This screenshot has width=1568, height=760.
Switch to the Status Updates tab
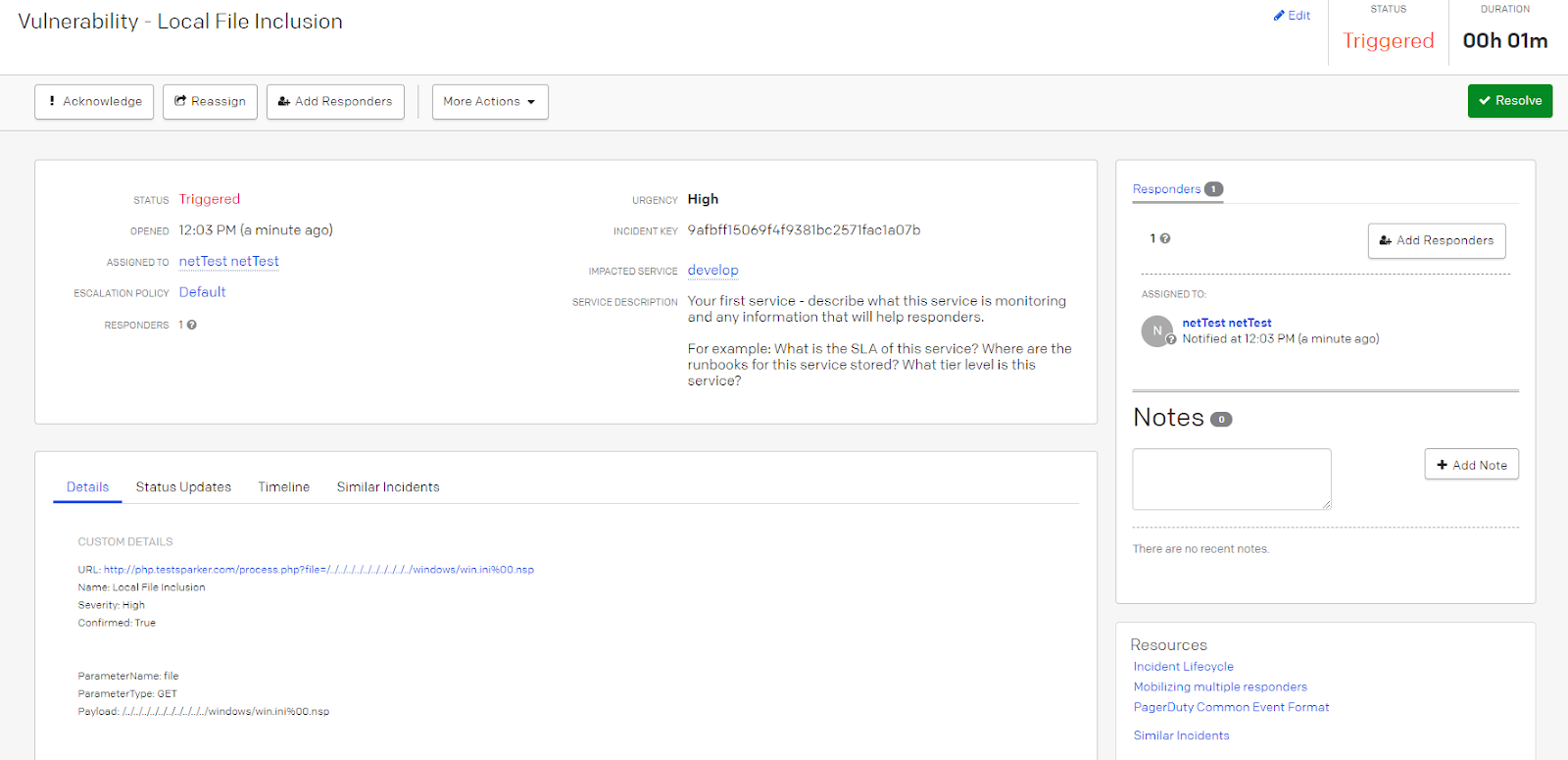coord(183,487)
